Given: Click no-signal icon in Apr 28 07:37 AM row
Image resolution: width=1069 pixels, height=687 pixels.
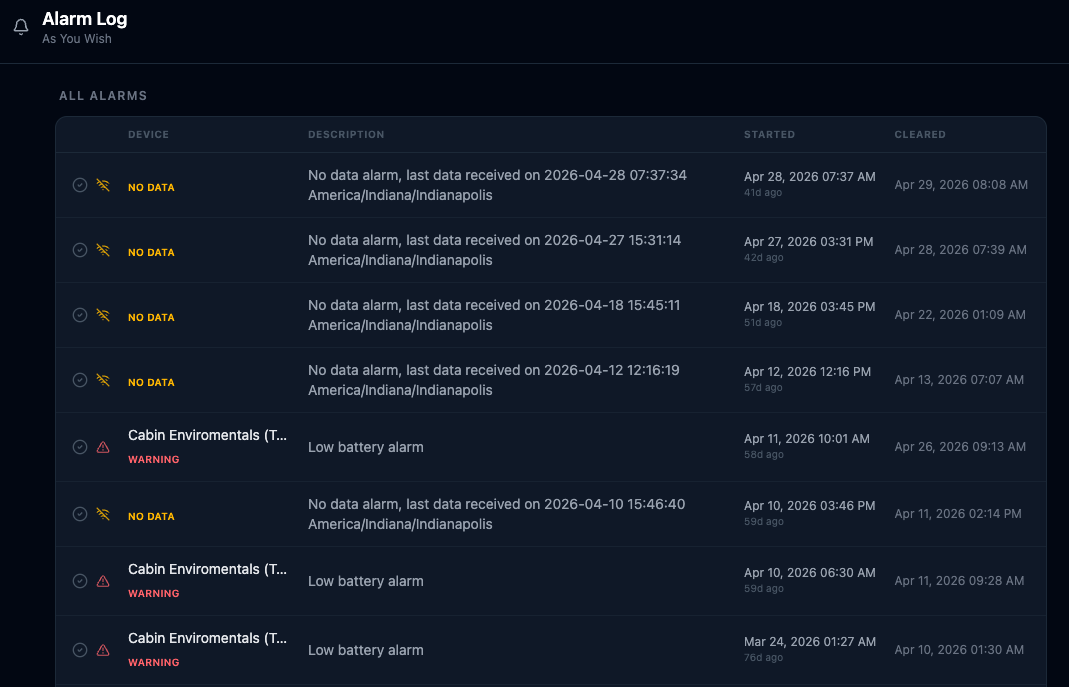Looking at the screenshot, I should (103, 185).
